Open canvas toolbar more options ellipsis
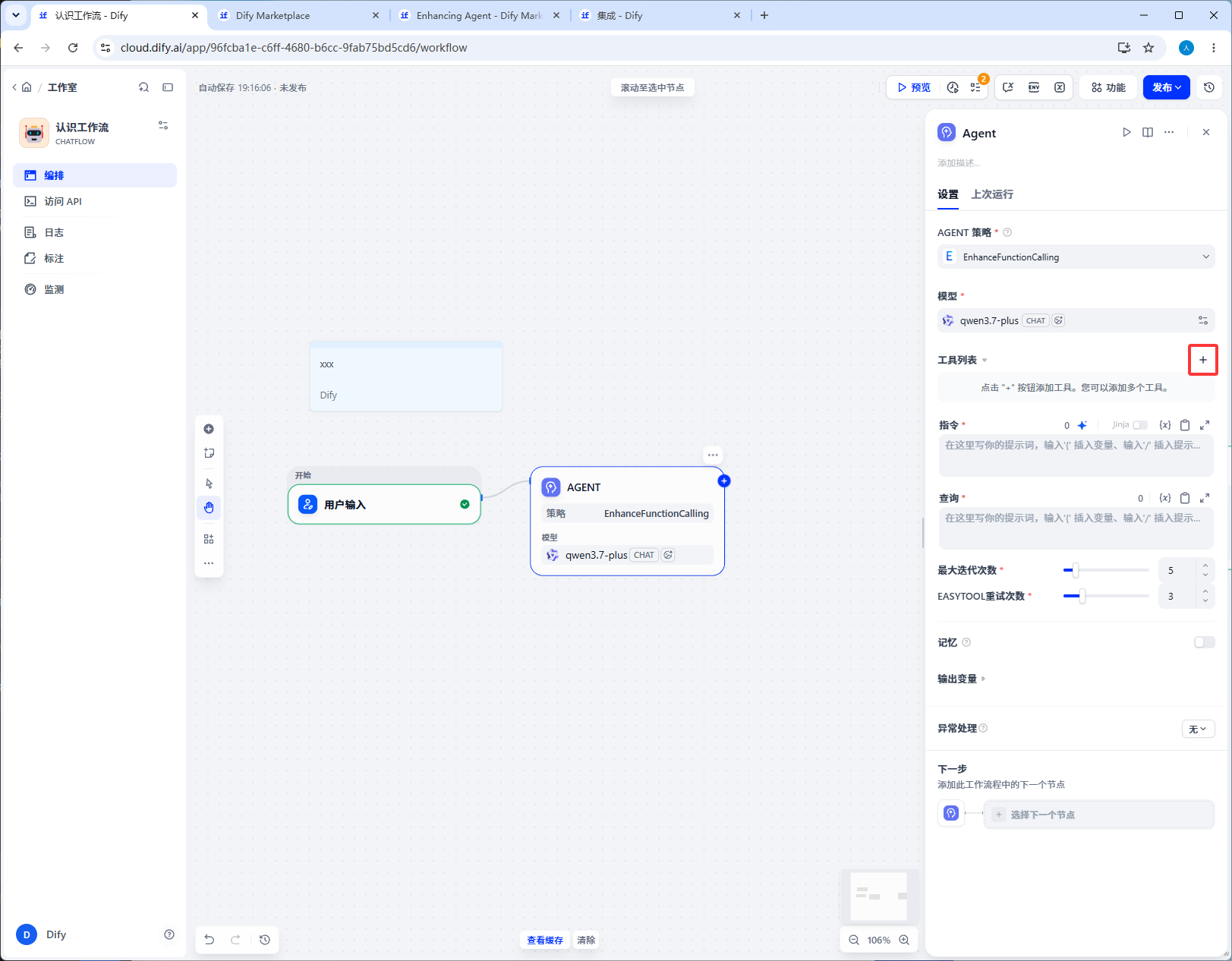Screen dimensions: 1232x961 (209, 563)
